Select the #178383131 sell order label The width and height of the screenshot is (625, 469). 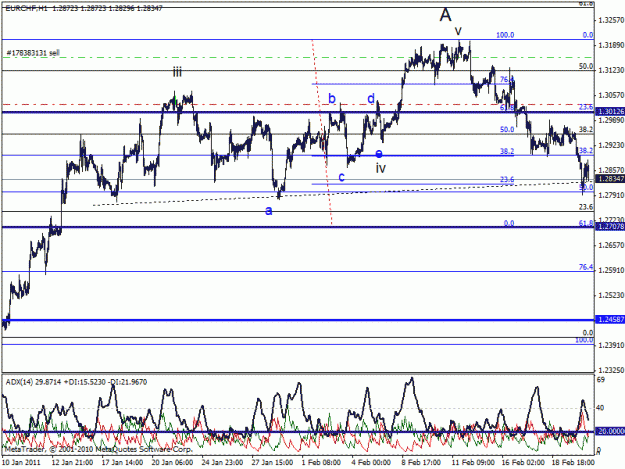(33, 53)
